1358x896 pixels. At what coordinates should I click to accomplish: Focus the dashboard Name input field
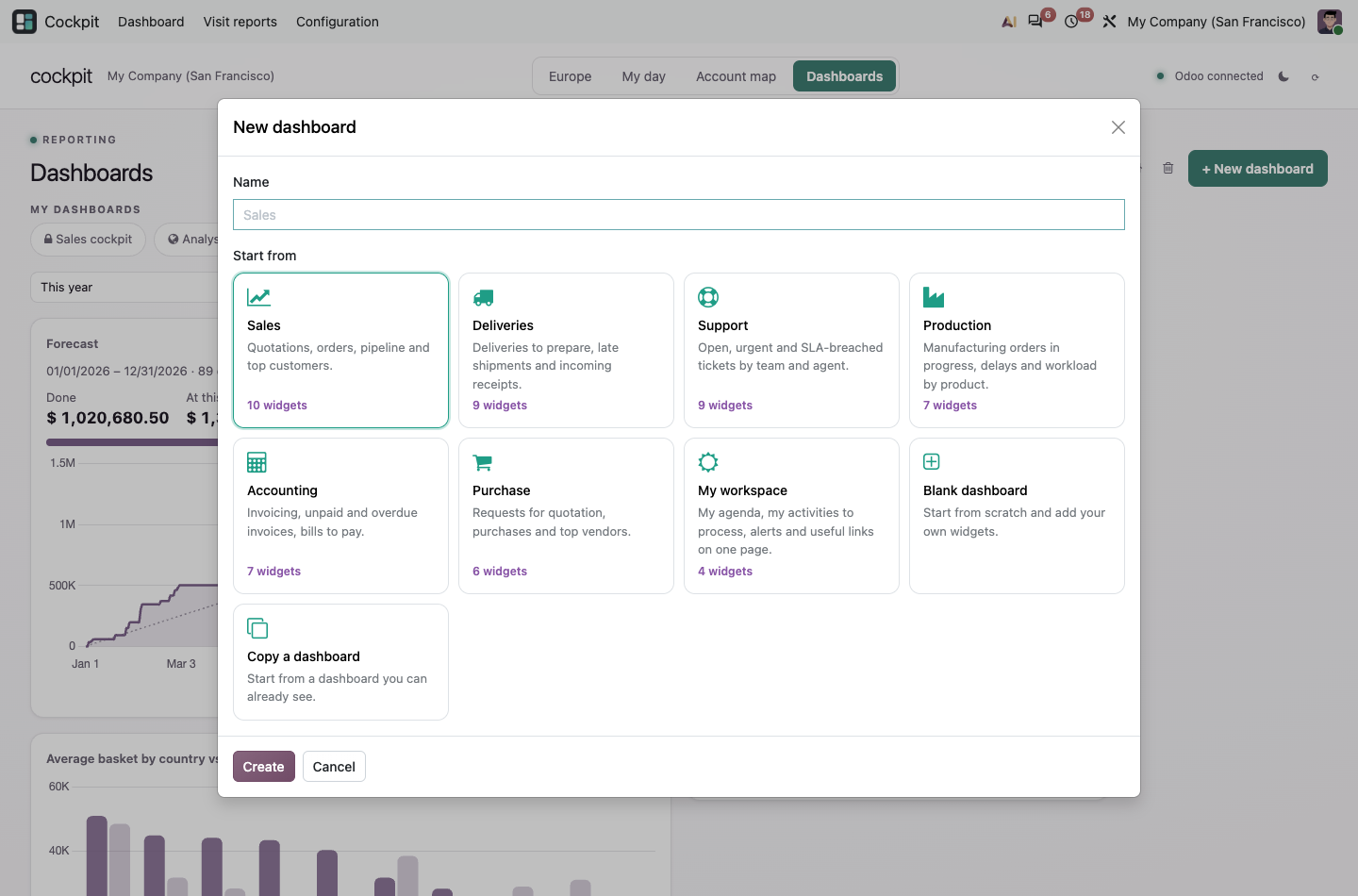[x=679, y=215]
